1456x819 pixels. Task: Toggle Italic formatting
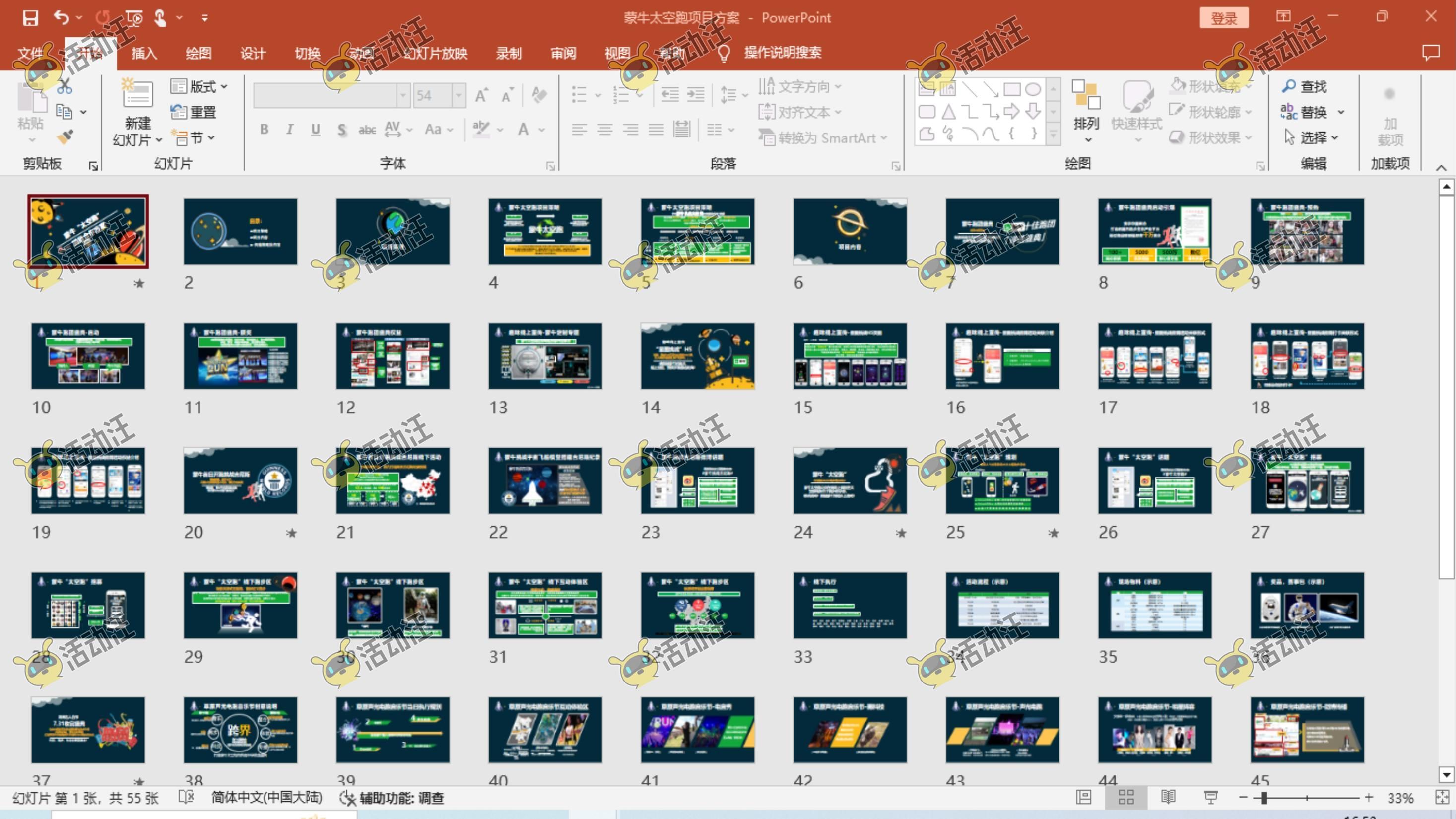coord(290,130)
